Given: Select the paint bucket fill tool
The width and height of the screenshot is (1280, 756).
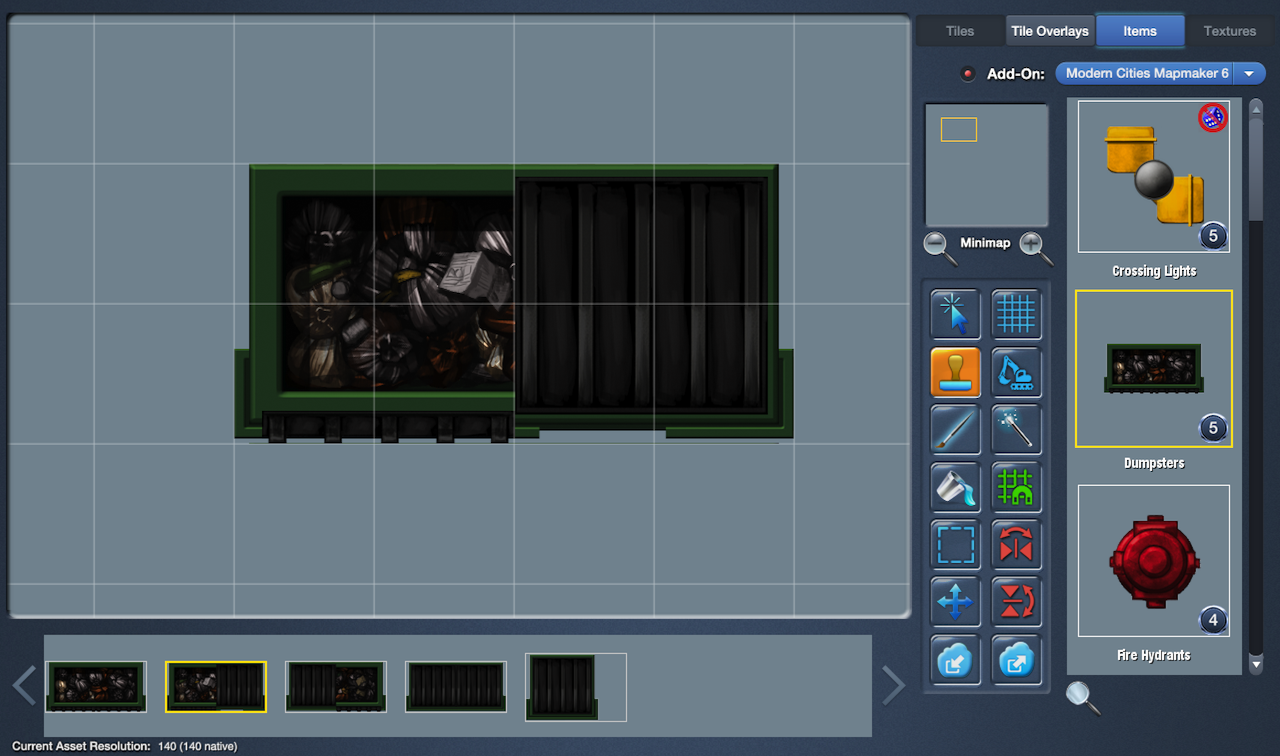Looking at the screenshot, I should (955, 488).
